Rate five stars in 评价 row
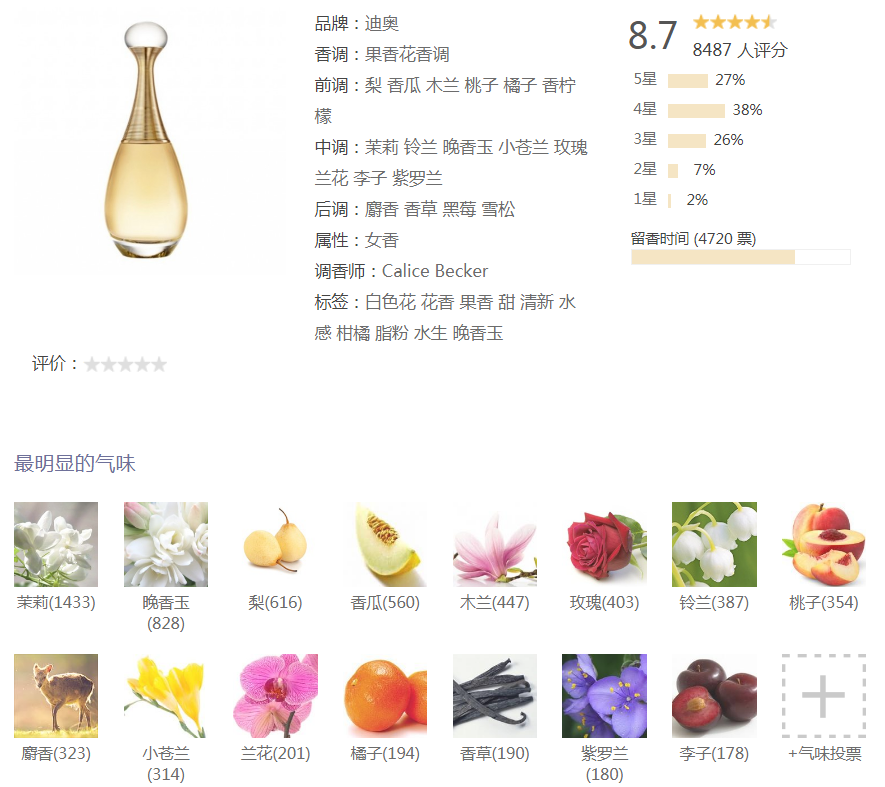This screenshot has height=787, width=885. [159, 364]
